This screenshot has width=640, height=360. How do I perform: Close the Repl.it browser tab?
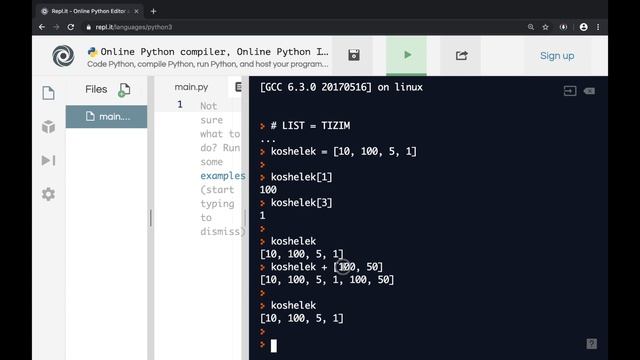[136, 11]
